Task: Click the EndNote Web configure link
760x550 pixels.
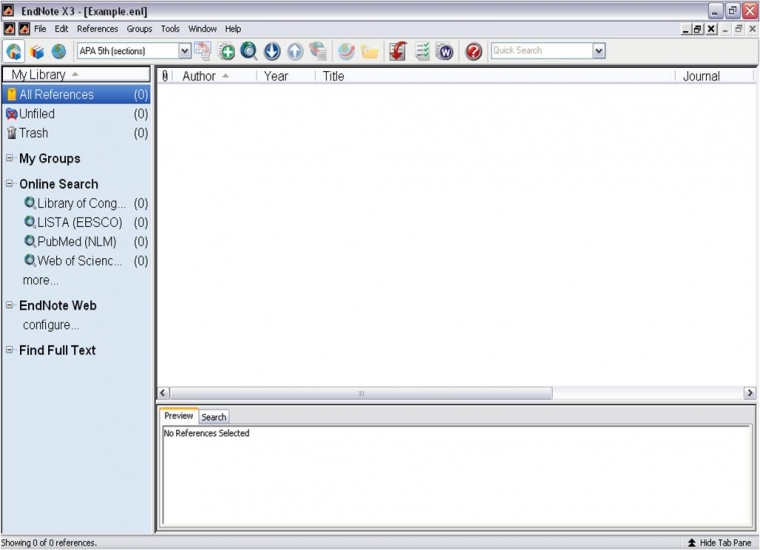Action: (51, 325)
